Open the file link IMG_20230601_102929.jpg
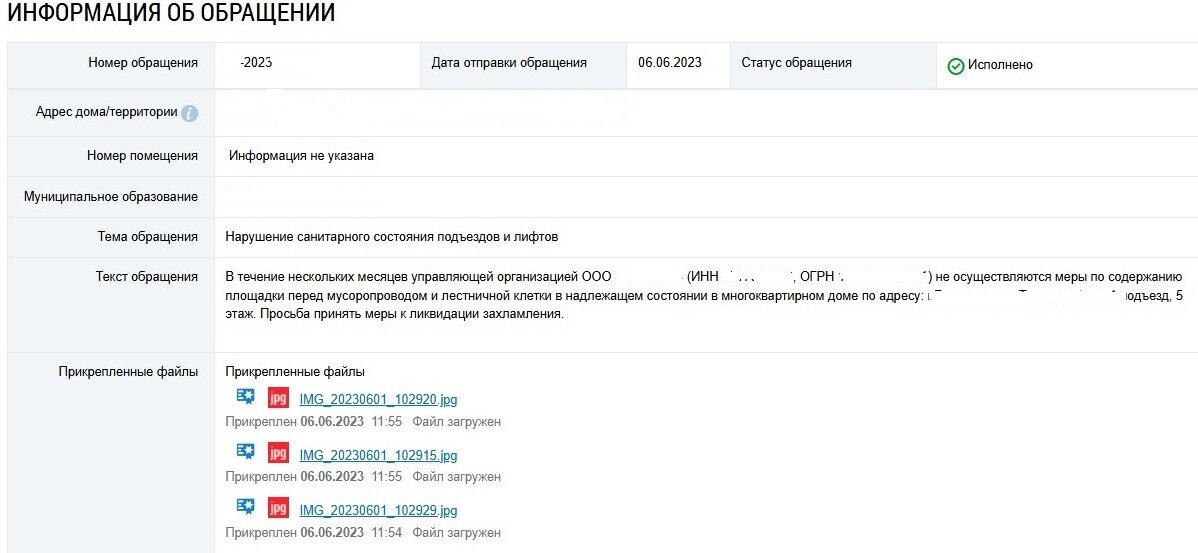 (x=378, y=510)
